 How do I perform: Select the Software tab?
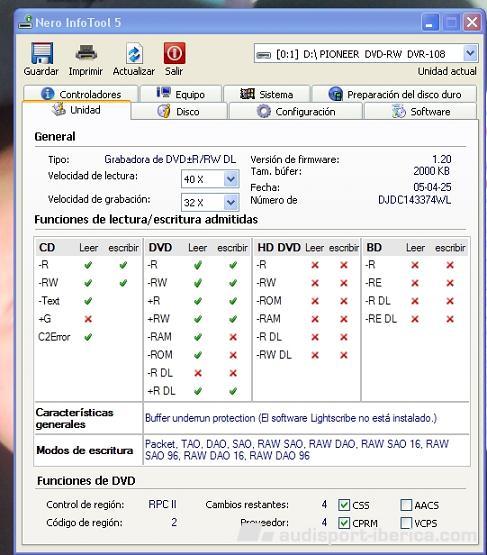(x=420, y=111)
